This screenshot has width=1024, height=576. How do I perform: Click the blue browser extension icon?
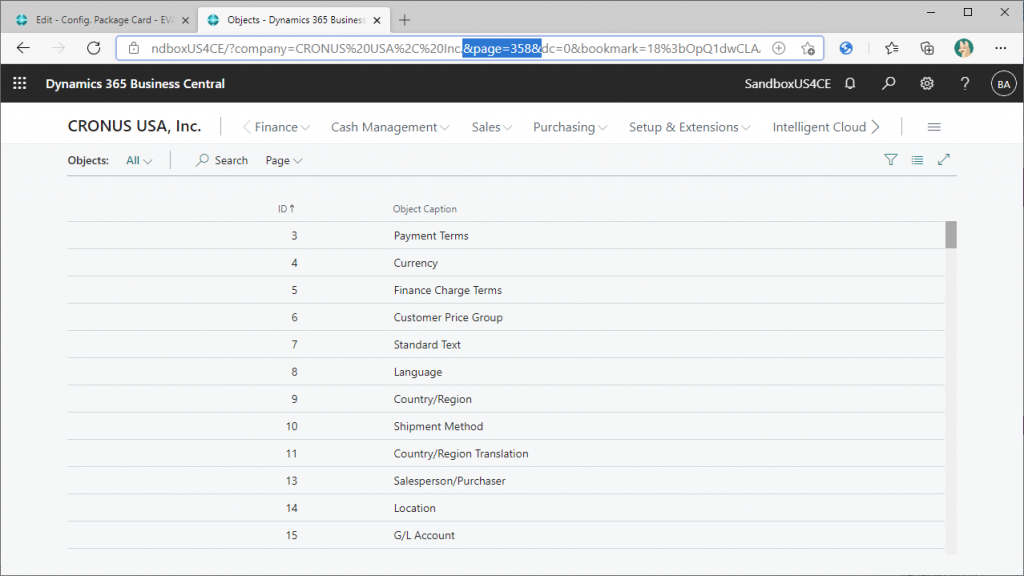pyautogui.click(x=846, y=48)
